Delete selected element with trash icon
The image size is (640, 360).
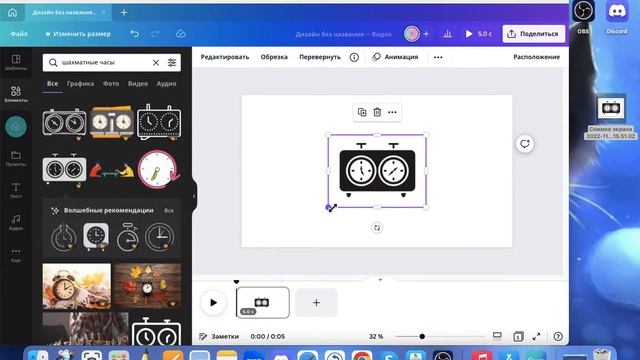[377, 112]
